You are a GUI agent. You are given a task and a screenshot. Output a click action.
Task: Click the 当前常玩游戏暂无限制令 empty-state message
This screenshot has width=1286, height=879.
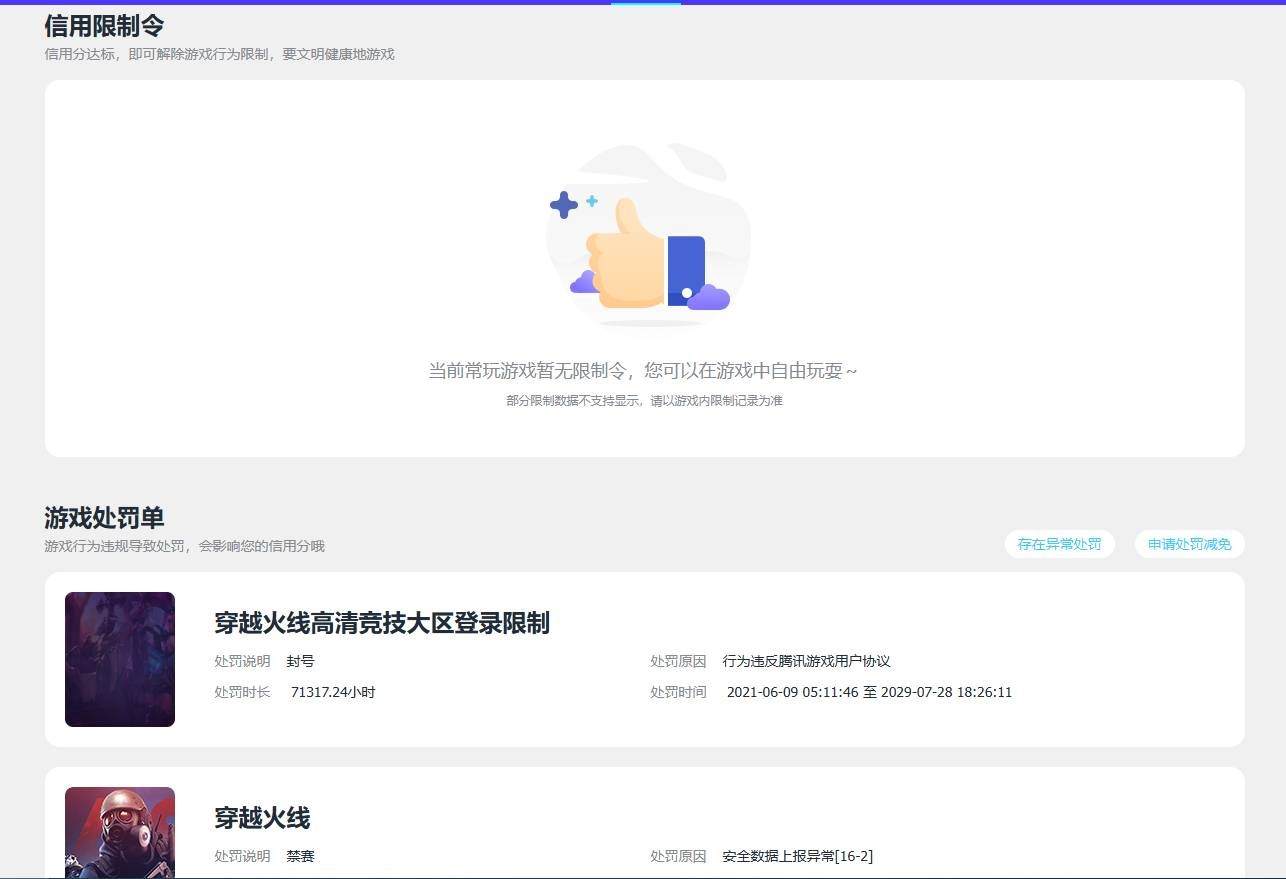tap(643, 371)
